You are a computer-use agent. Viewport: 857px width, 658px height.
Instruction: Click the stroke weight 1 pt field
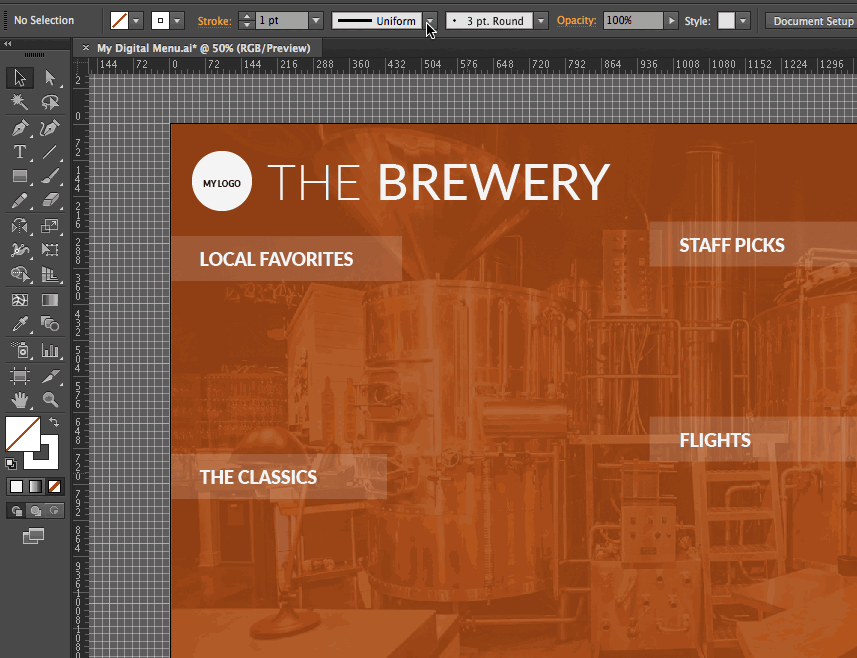(282, 21)
